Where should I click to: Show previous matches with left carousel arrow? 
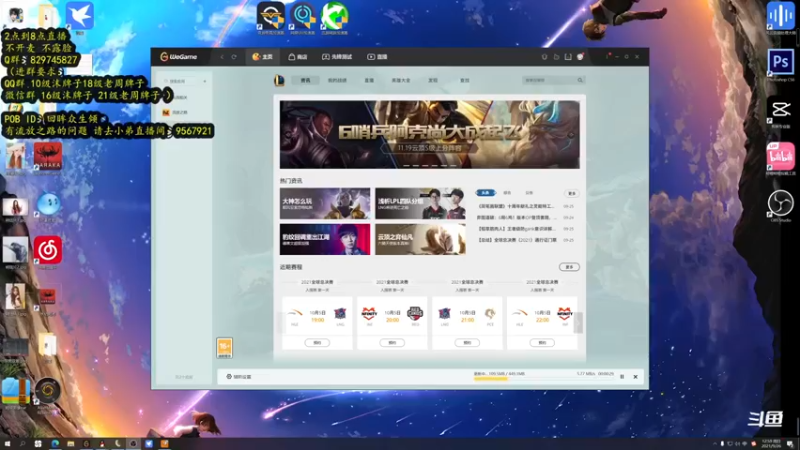pyautogui.click(x=280, y=322)
